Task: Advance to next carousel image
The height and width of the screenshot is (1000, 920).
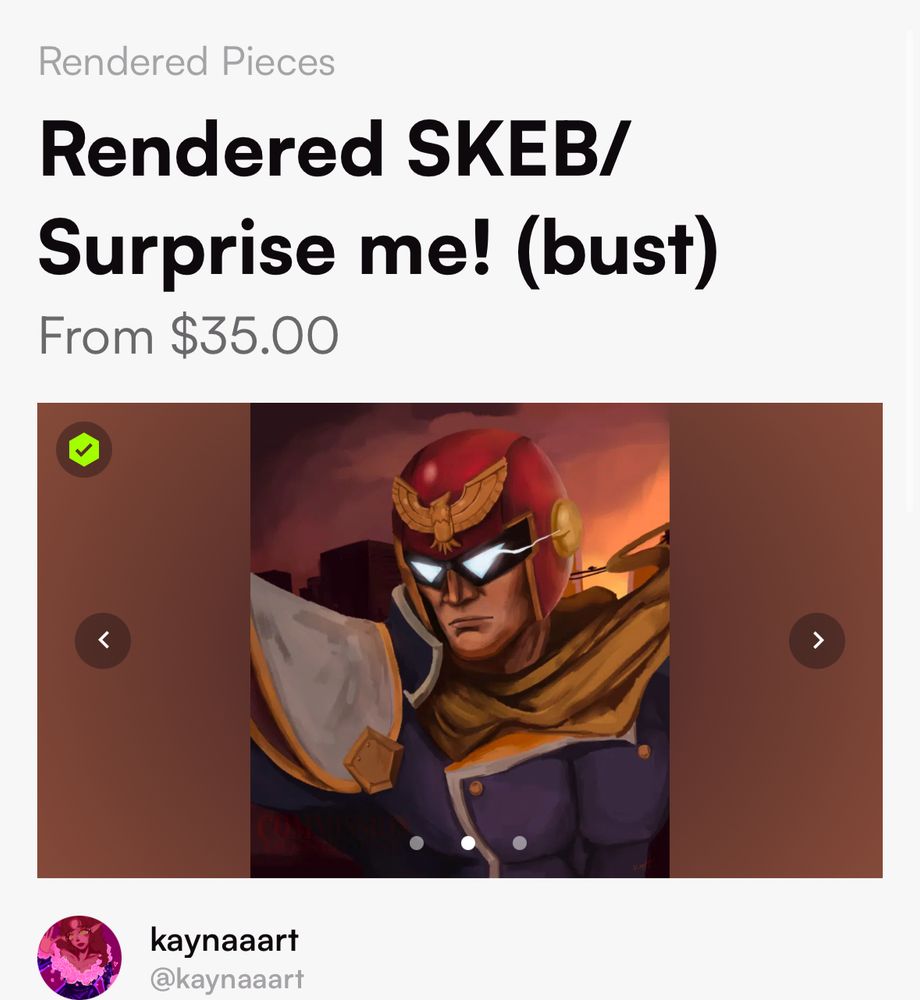Action: point(817,640)
